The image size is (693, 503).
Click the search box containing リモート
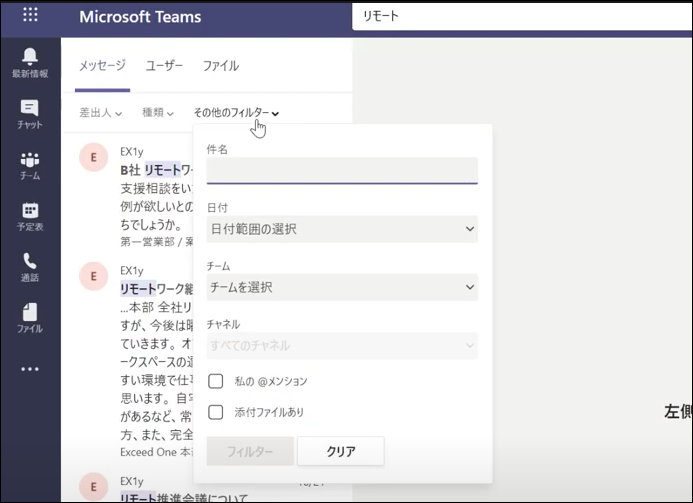[522, 16]
